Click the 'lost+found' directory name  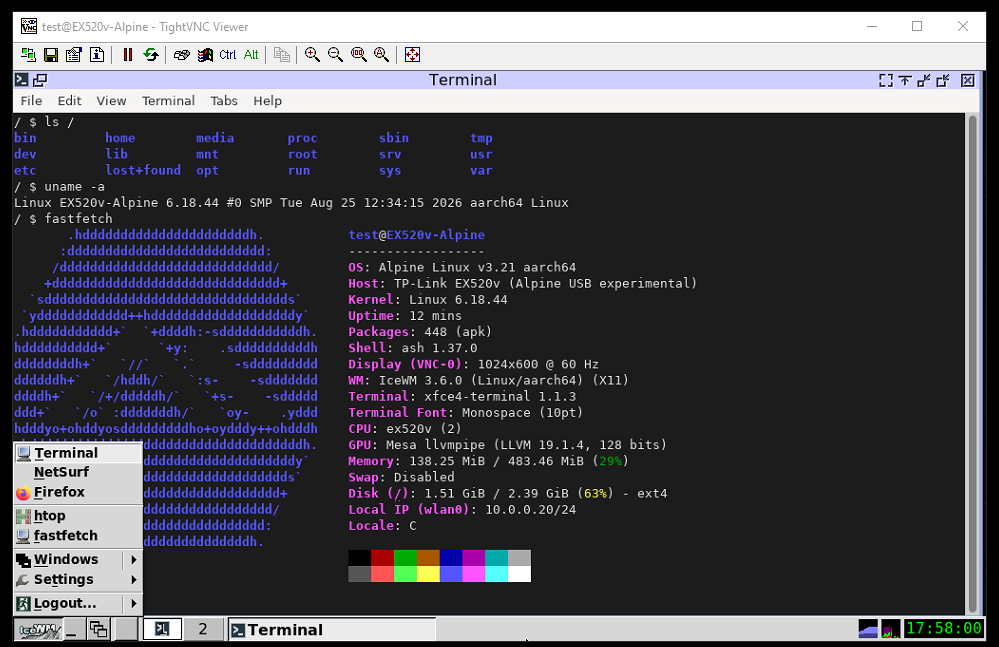[143, 170]
